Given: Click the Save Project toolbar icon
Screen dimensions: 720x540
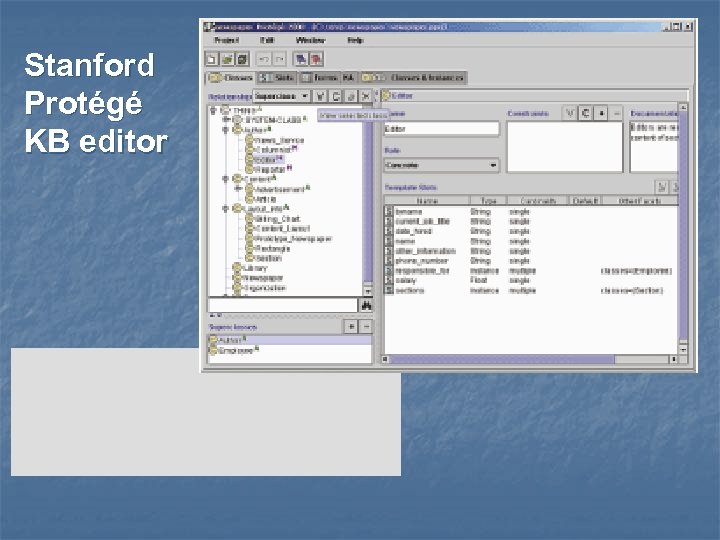Looking at the screenshot, I should click(242, 59).
